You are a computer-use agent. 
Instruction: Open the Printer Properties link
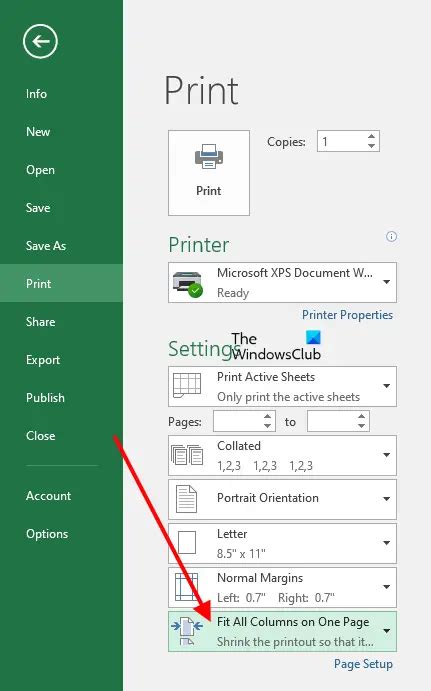[x=347, y=315]
